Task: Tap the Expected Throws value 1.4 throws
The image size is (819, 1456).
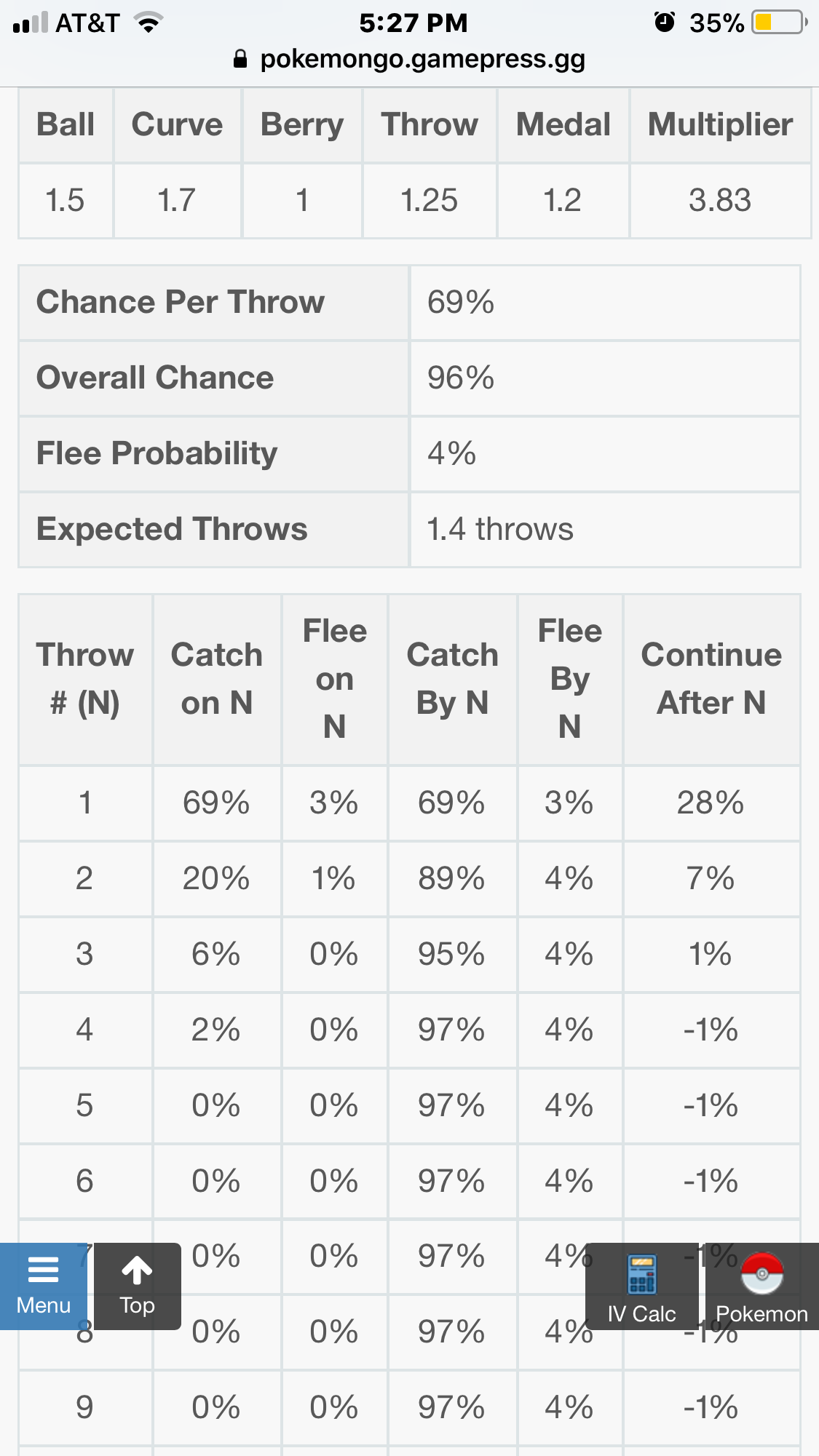Action: [500, 529]
